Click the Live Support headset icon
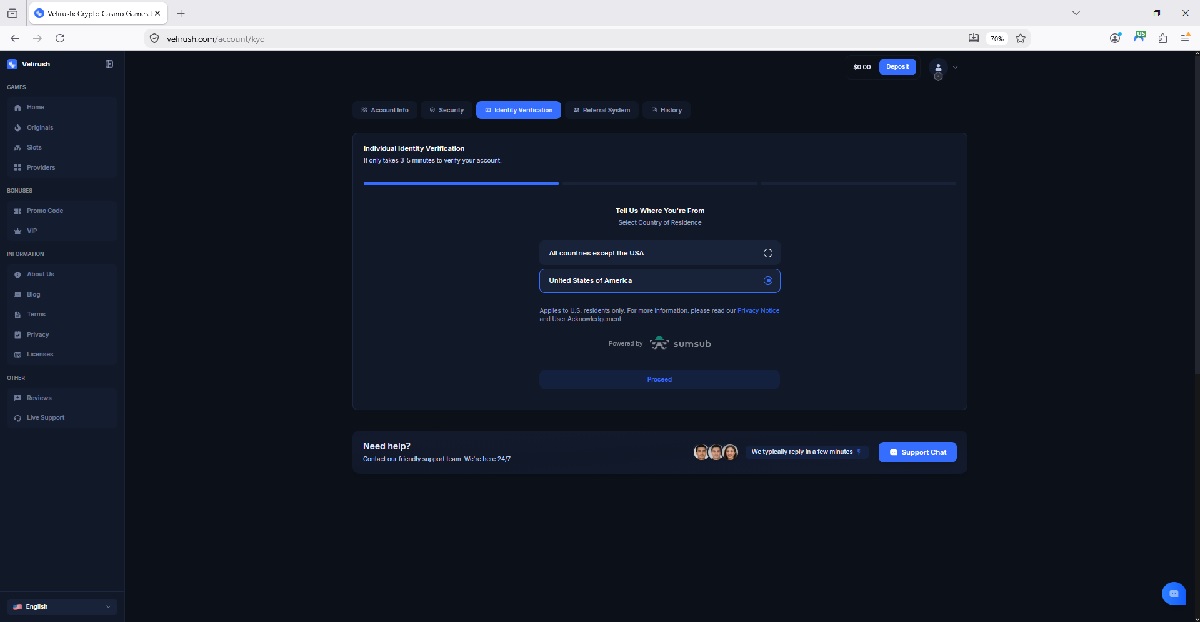This screenshot has height=622, width=1200. click(x=17, y=418)
